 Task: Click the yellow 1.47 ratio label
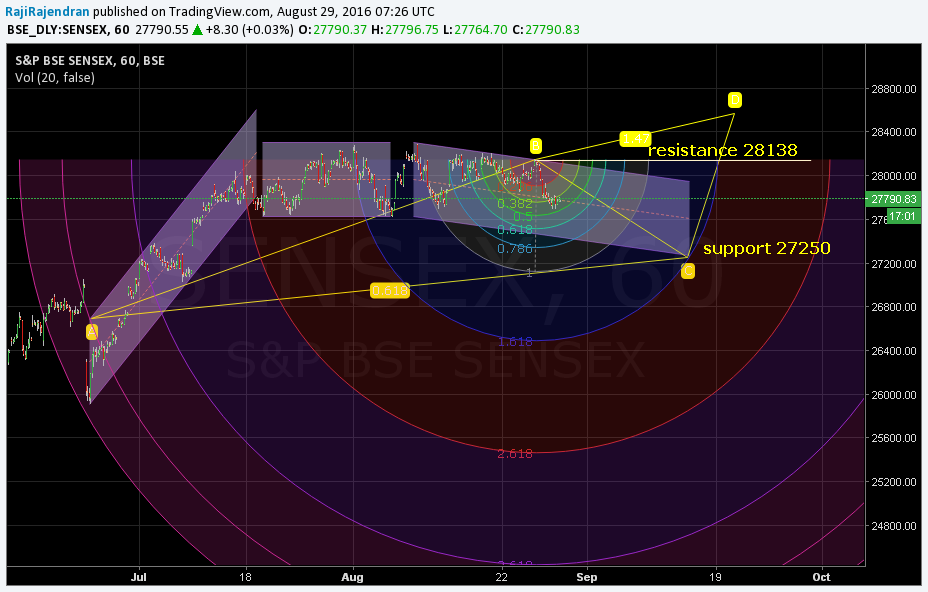[635, 139]
